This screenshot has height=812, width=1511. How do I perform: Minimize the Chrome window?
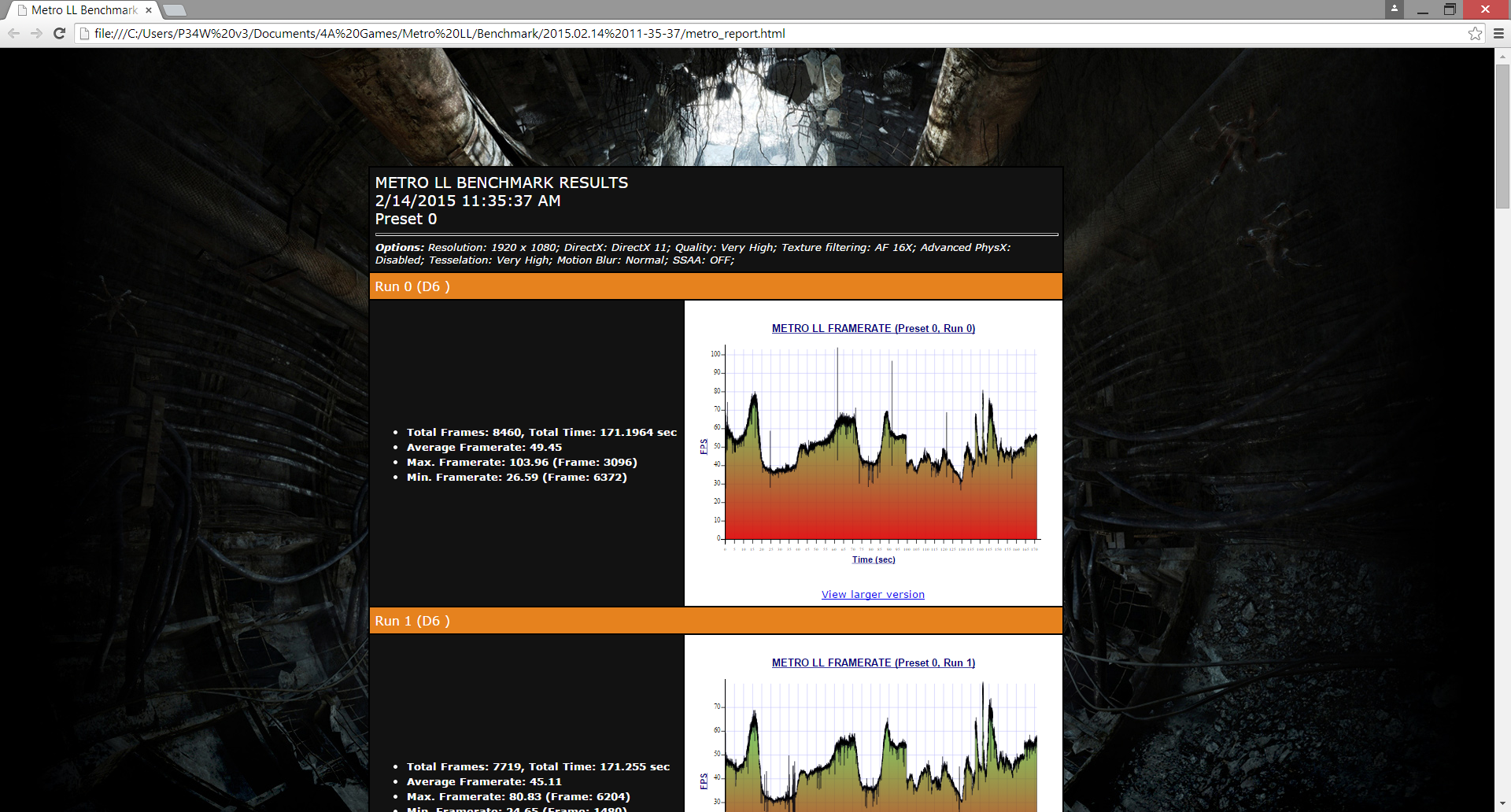pyautogui.click(x=1422, y=9)
